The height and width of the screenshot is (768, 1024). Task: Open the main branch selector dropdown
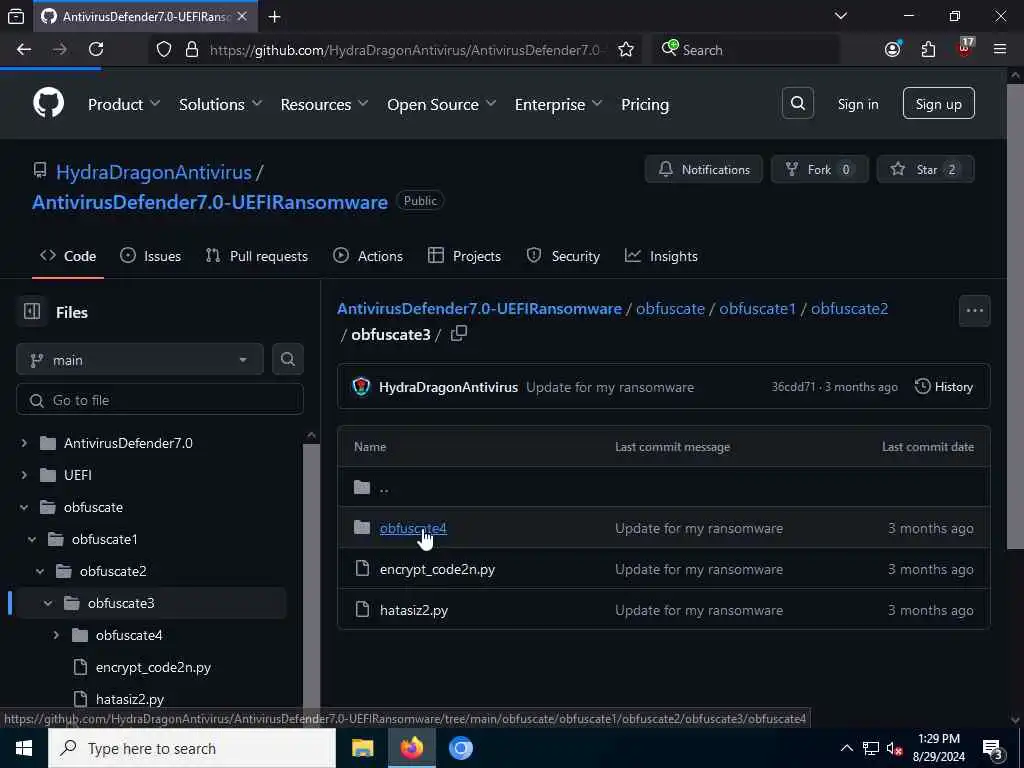(x=140, y=360)
